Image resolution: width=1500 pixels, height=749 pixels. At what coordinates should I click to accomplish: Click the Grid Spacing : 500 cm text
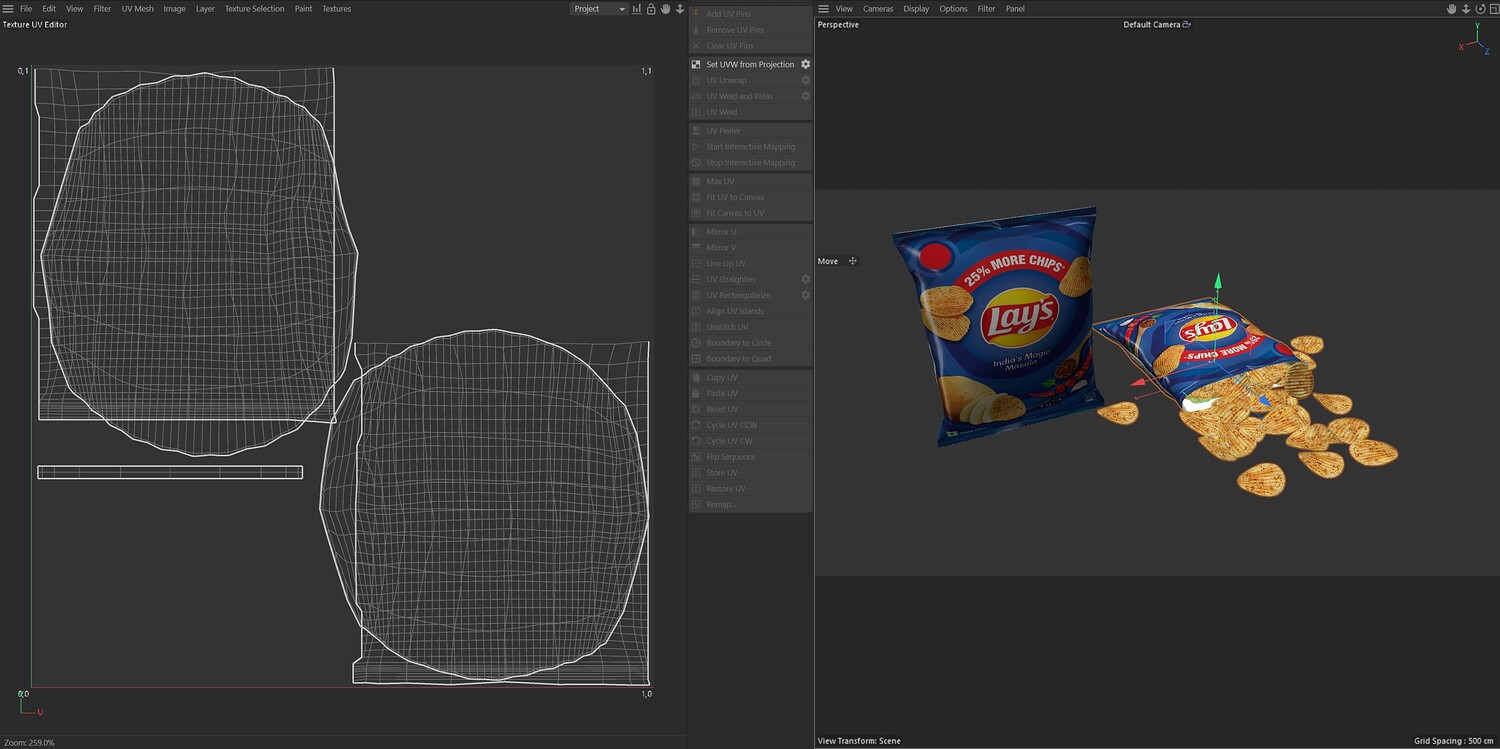tap(1454, 741)
